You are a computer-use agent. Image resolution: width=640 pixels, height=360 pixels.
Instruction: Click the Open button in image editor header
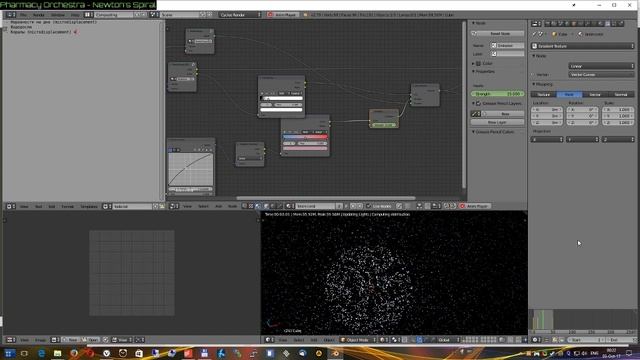pos(91,340)
